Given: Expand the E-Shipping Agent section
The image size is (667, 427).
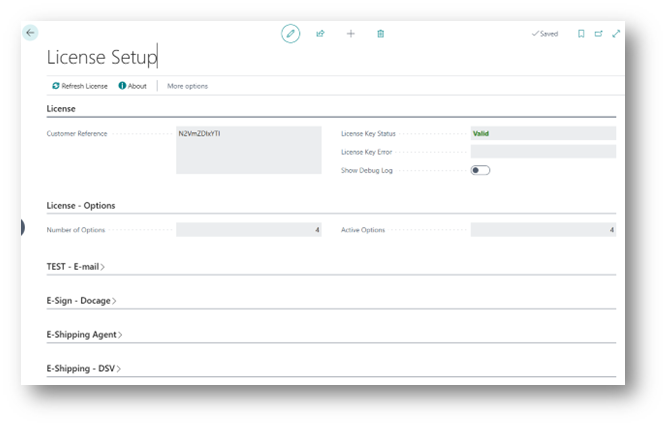Looking at the screenshot, I should pyautogui.click(x=84, y=335).
